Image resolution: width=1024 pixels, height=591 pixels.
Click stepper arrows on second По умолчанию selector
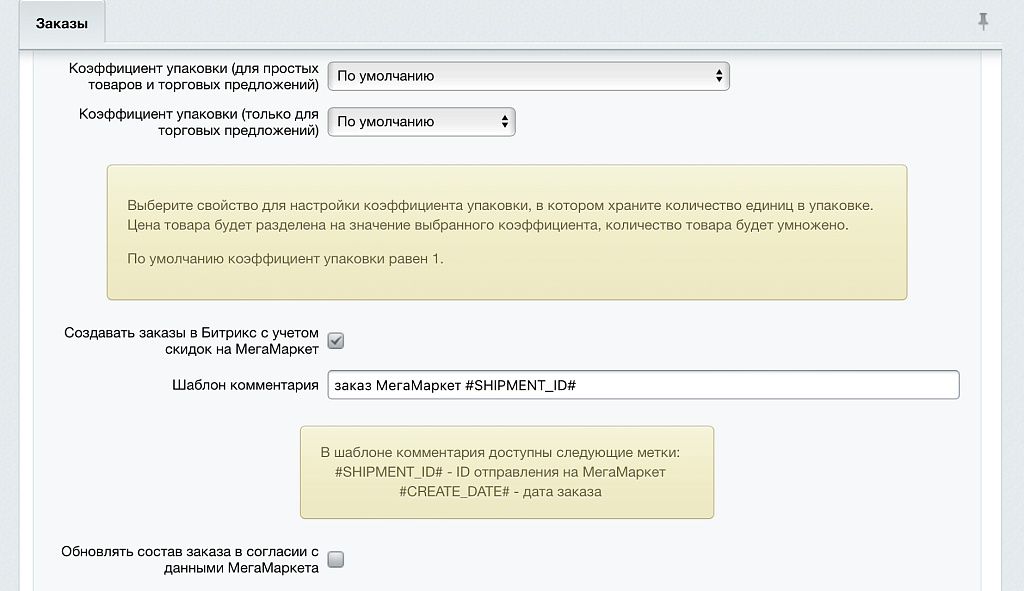coord(503,121)
